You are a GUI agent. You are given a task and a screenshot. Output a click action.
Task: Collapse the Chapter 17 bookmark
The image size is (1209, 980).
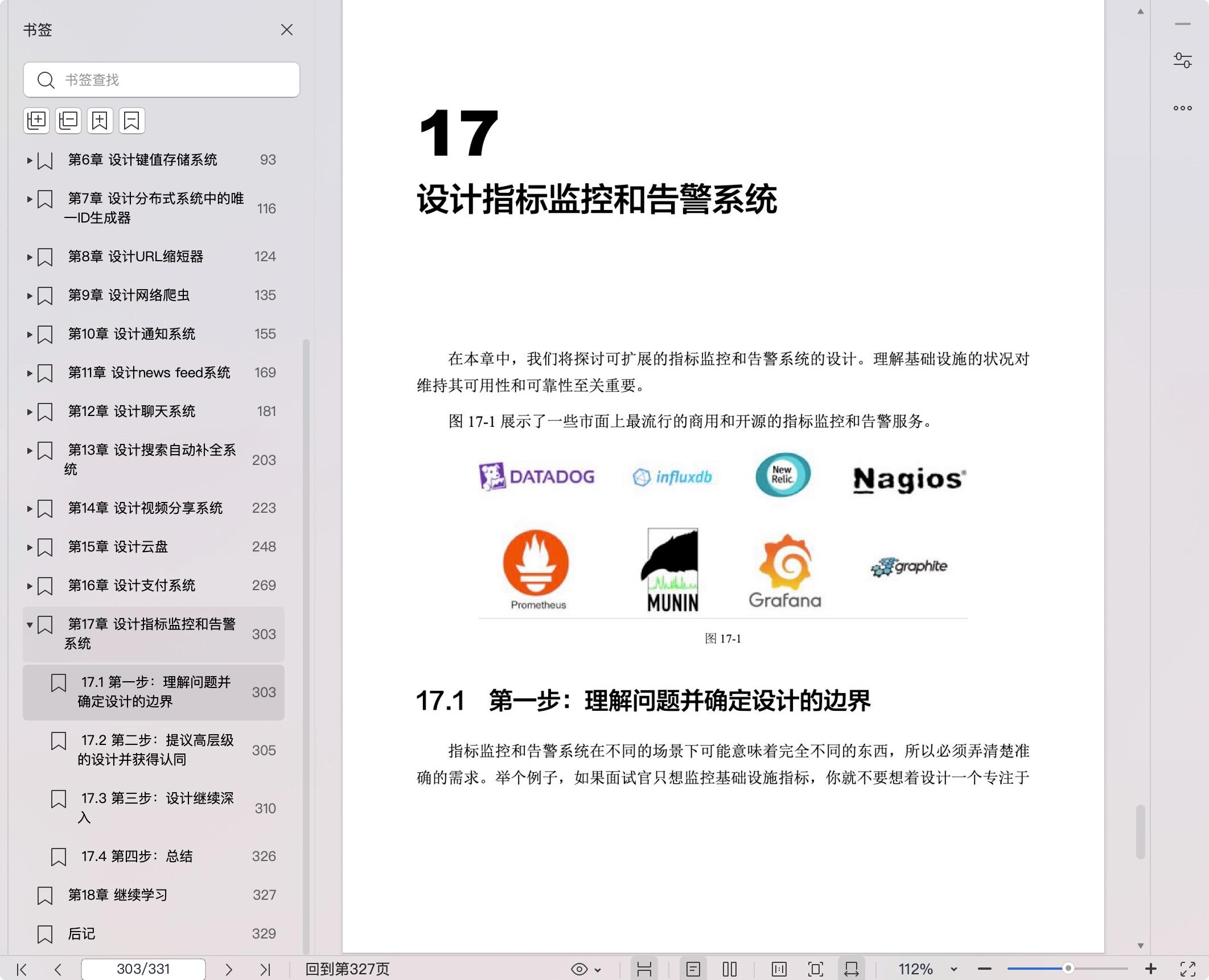tap(30, 625)
